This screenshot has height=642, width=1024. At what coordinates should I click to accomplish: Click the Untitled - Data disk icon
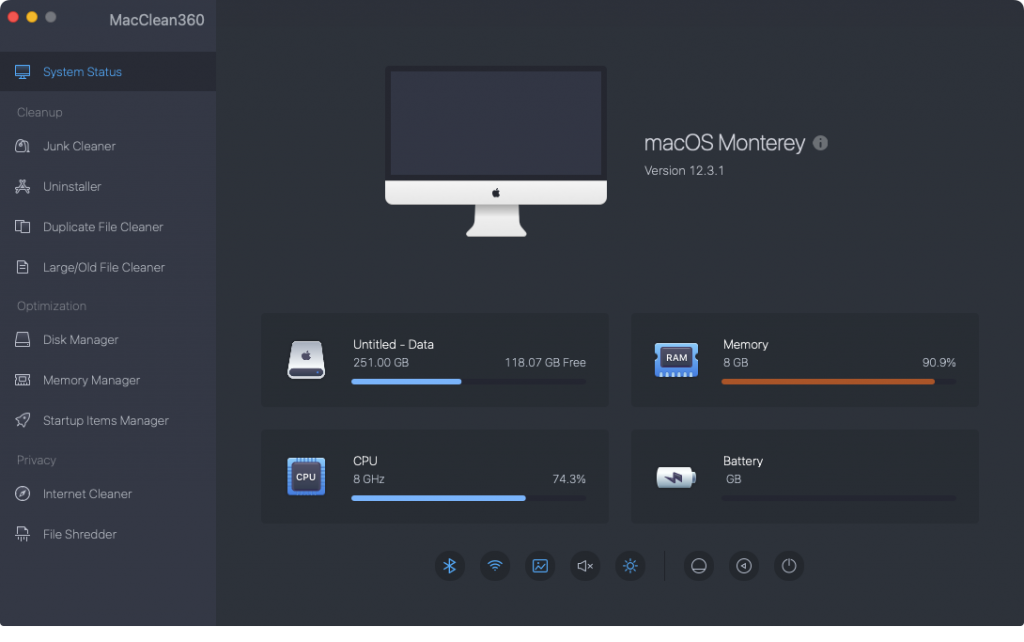tap(306, 360)
